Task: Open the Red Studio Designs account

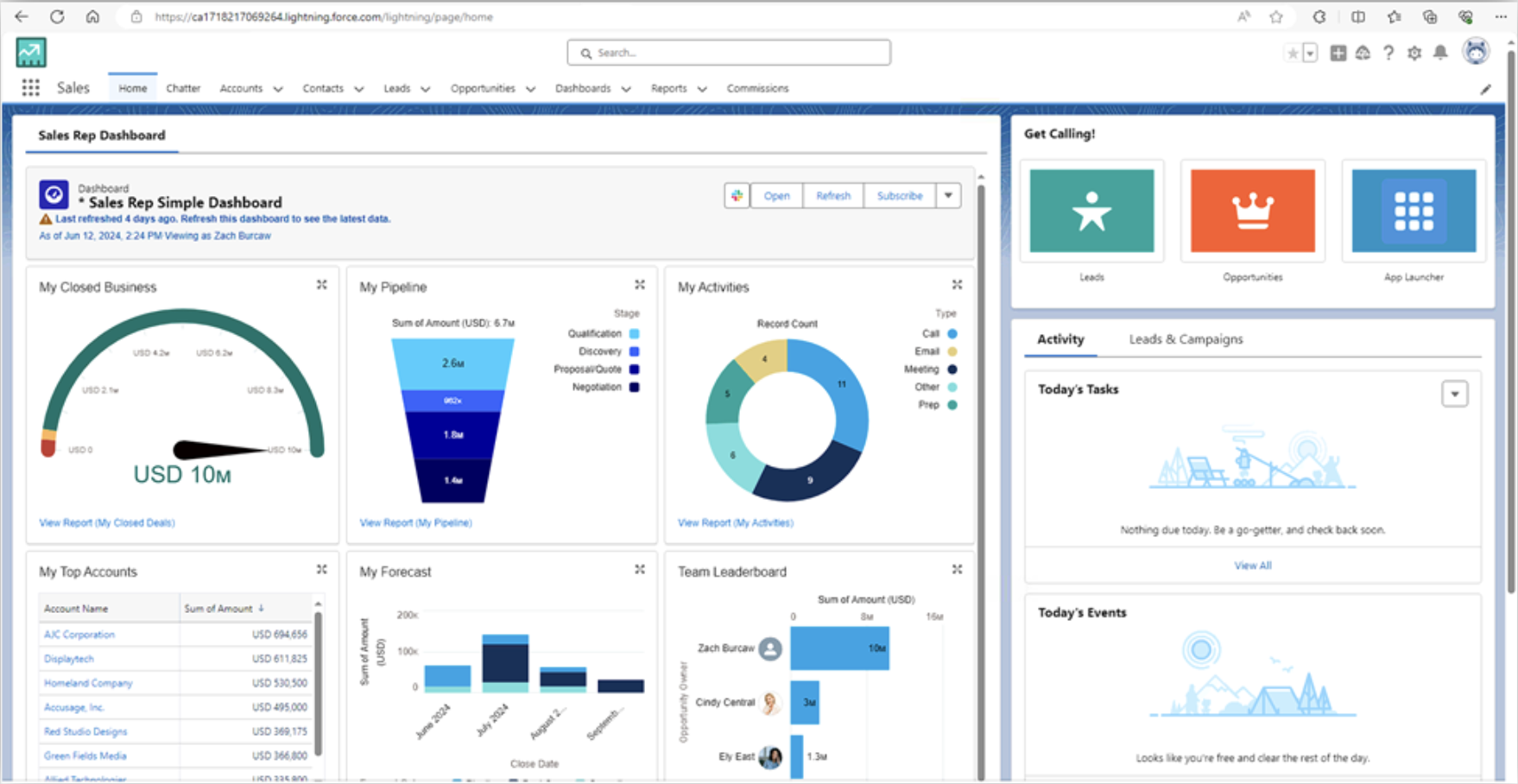Action: 85,731
